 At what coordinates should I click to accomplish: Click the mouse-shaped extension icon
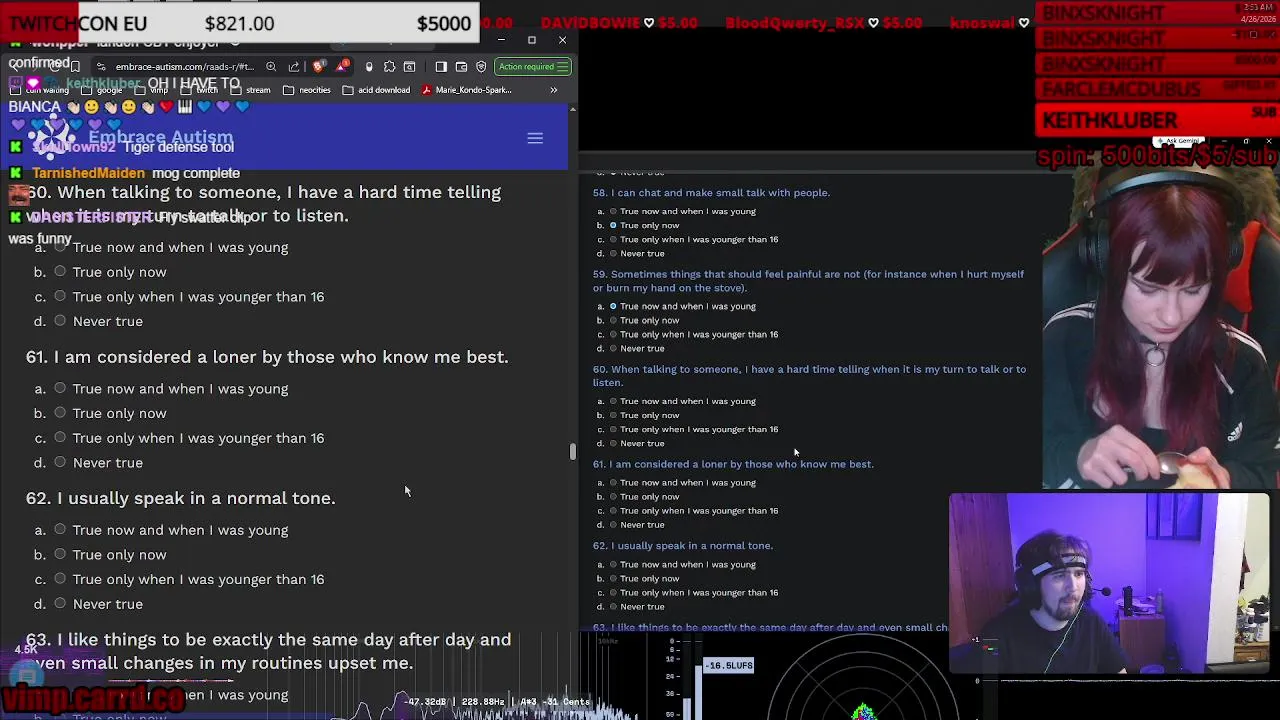(x=369, y=67)
